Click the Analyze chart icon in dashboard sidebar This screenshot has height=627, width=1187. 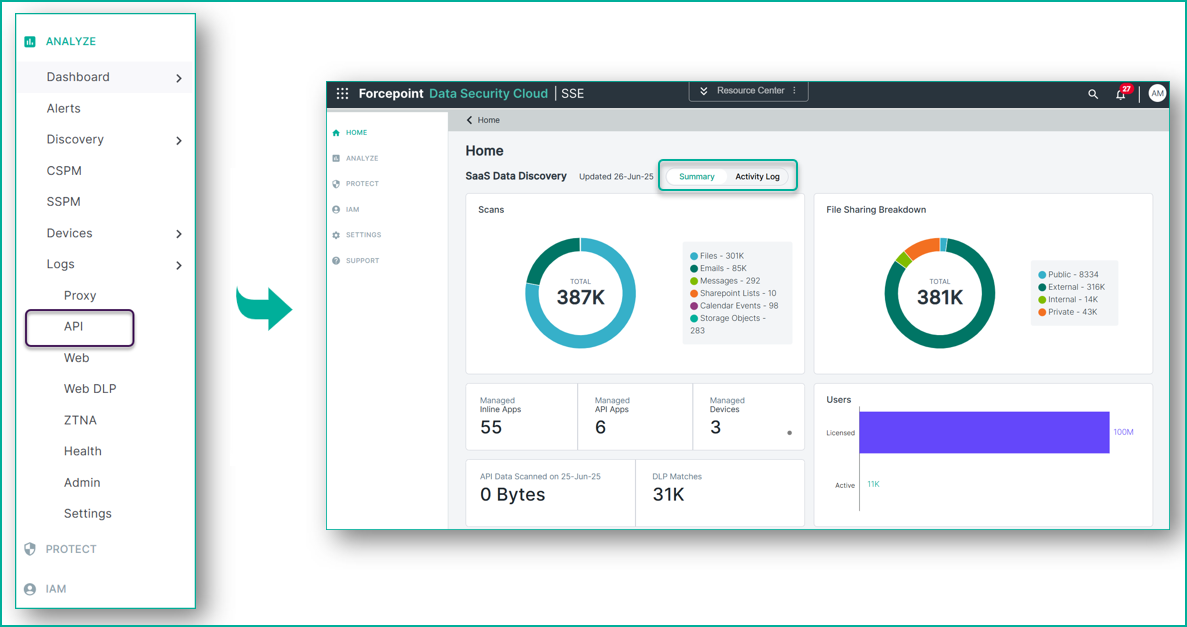pos(336,158)
